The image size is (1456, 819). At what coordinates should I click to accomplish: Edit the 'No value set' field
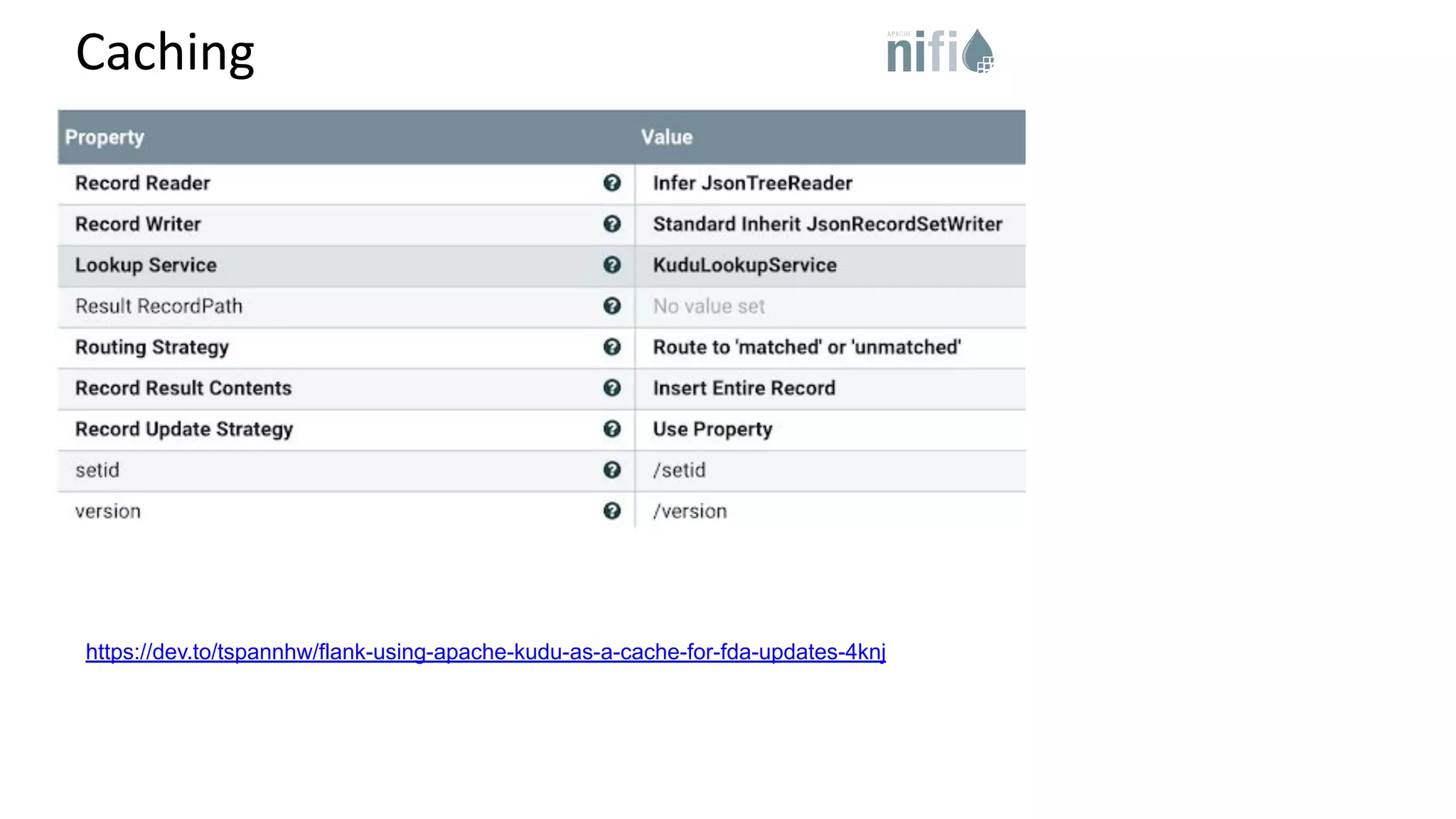[709, 306]
